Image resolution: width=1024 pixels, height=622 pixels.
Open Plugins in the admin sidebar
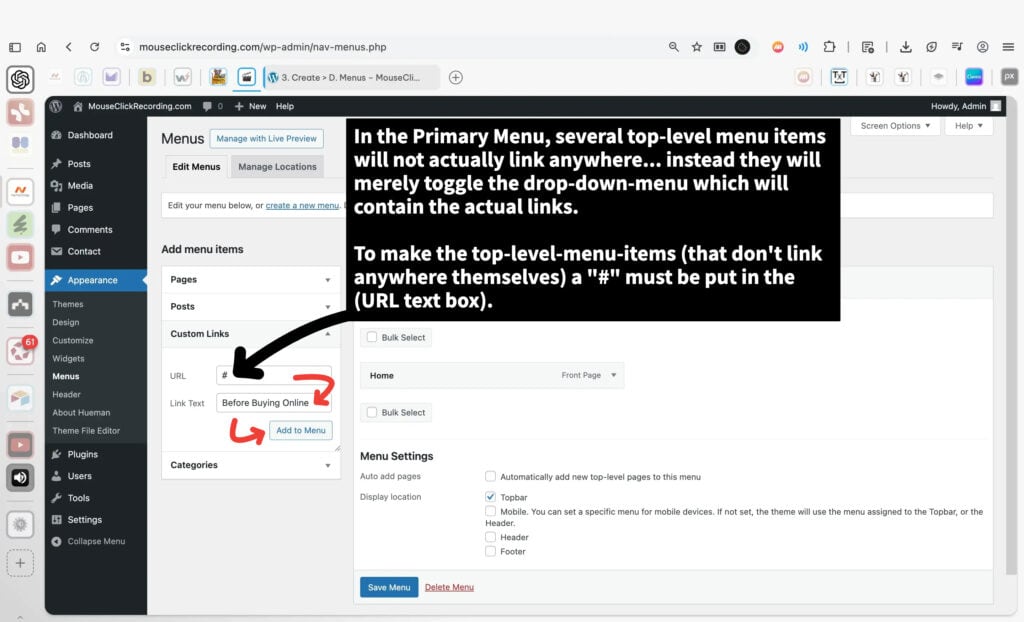click(x=82, y=454)
